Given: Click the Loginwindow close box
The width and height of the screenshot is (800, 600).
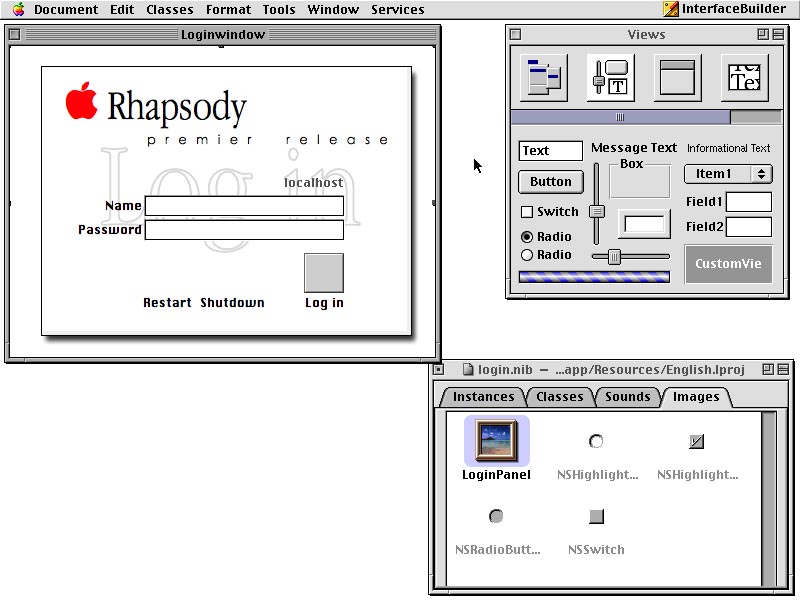Looking at the screenshot, I should click(x=14, y=34).
